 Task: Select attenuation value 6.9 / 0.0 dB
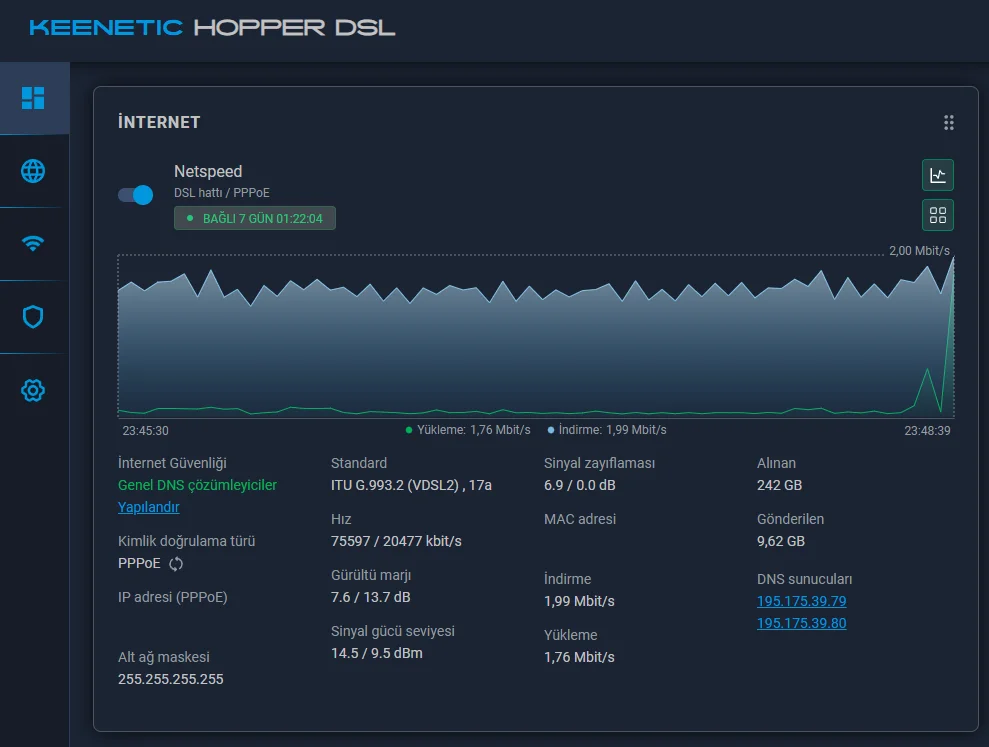[x=580, y=485]
